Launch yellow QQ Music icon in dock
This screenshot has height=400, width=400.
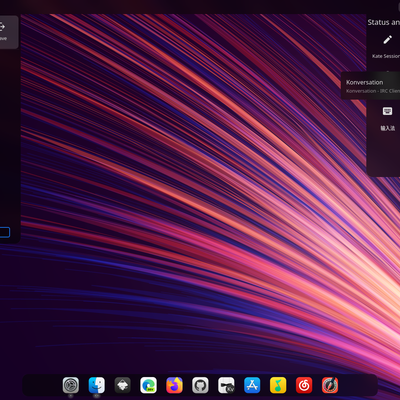click(x=278, y=385)
